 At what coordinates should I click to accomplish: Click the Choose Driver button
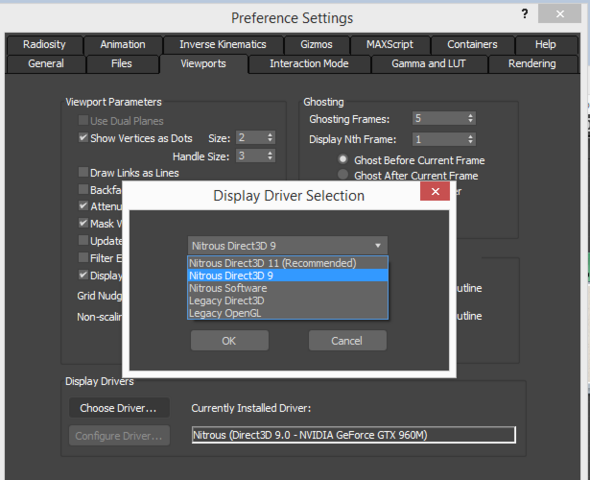click(x=119, y=408)
